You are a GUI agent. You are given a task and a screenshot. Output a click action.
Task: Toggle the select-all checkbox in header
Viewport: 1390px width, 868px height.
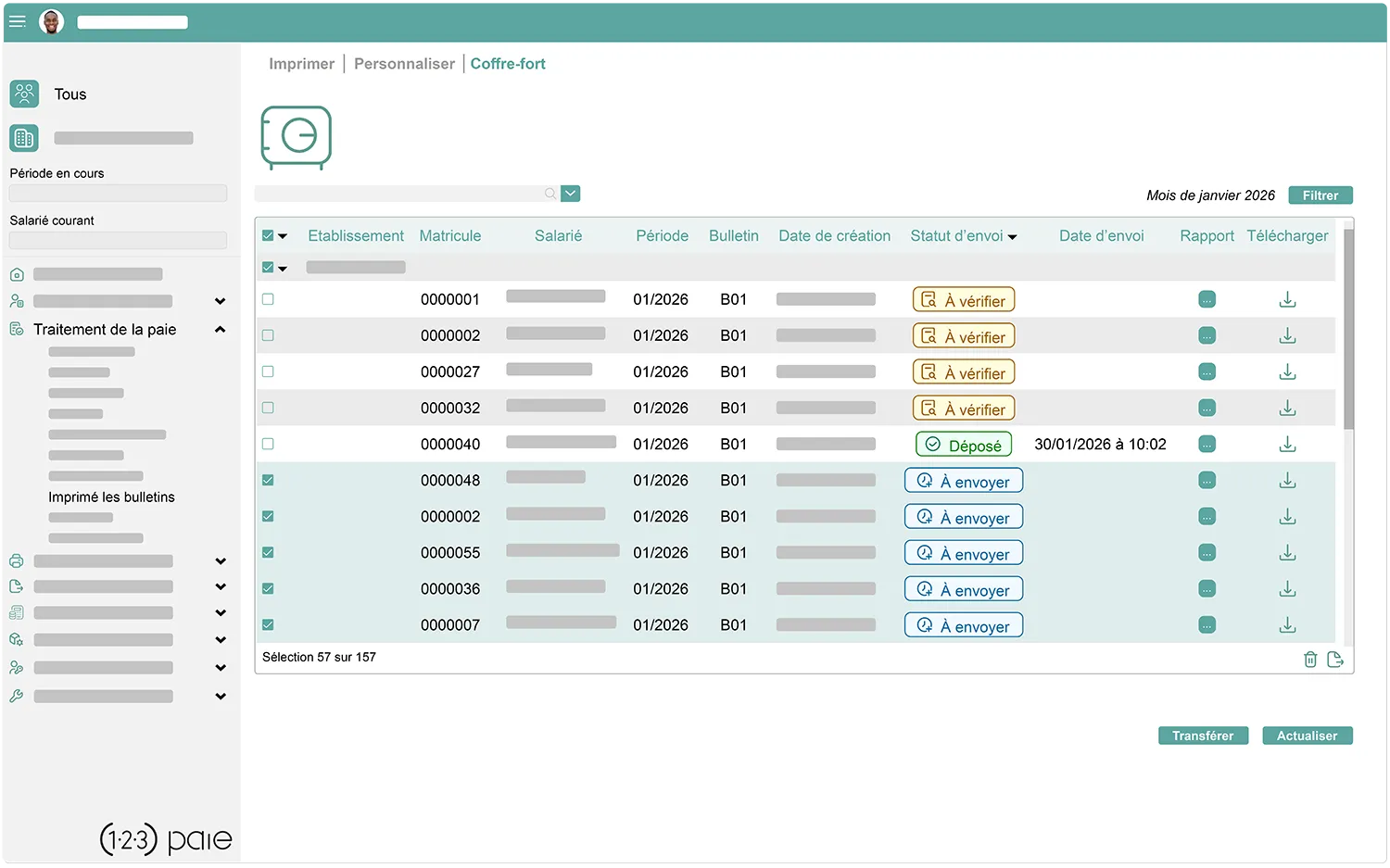pyautogui.click(x=268, y=235)
